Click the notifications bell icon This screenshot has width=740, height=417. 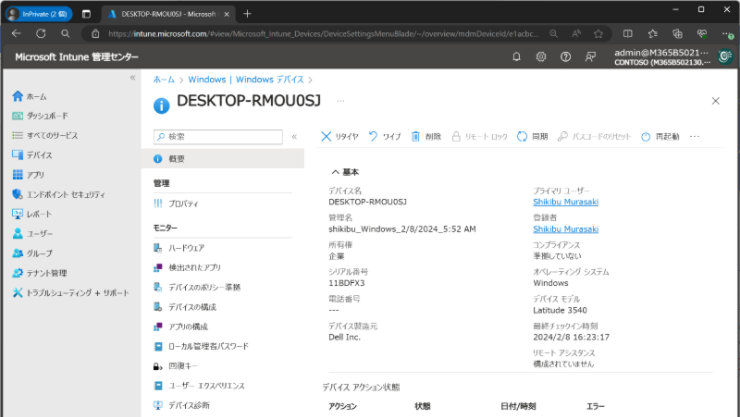point(516,57)
